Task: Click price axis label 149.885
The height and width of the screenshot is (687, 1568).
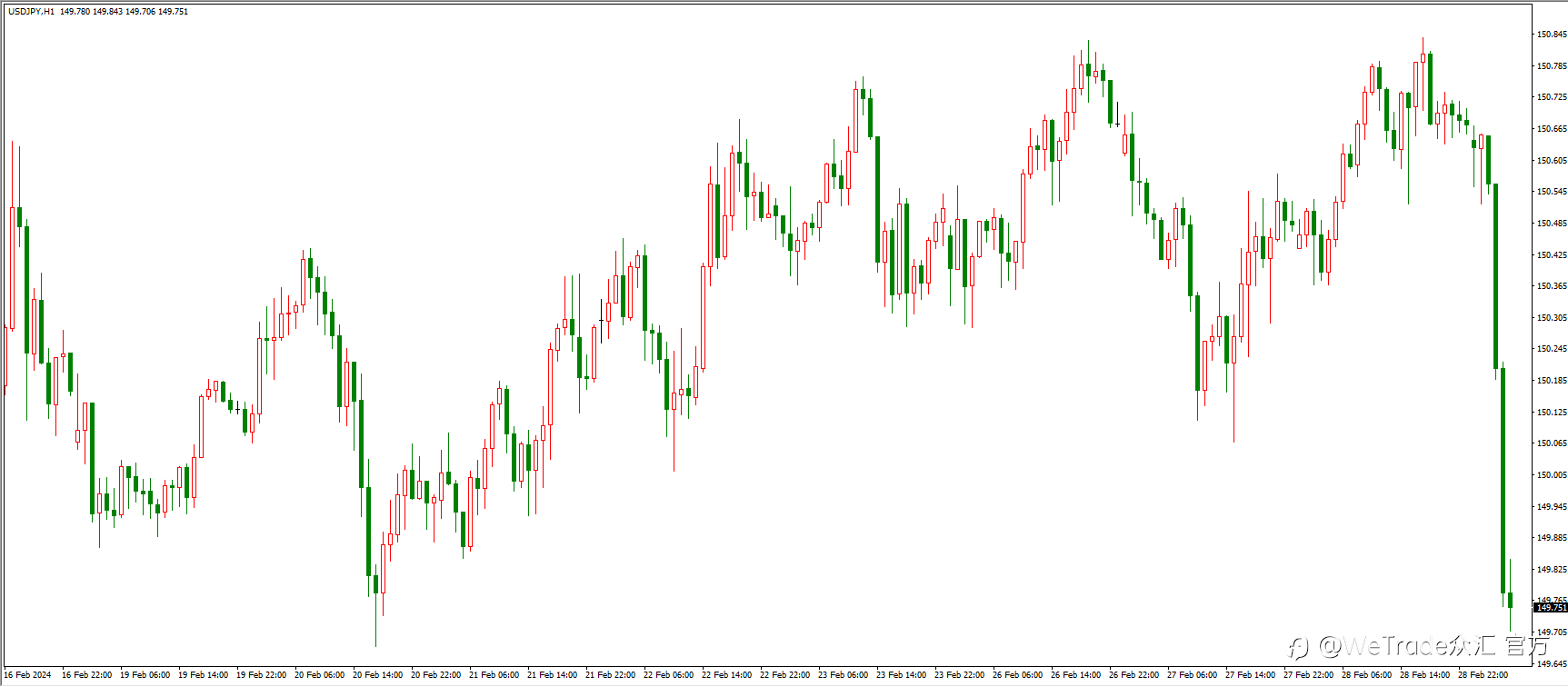Action: [x=1552, y=538]
